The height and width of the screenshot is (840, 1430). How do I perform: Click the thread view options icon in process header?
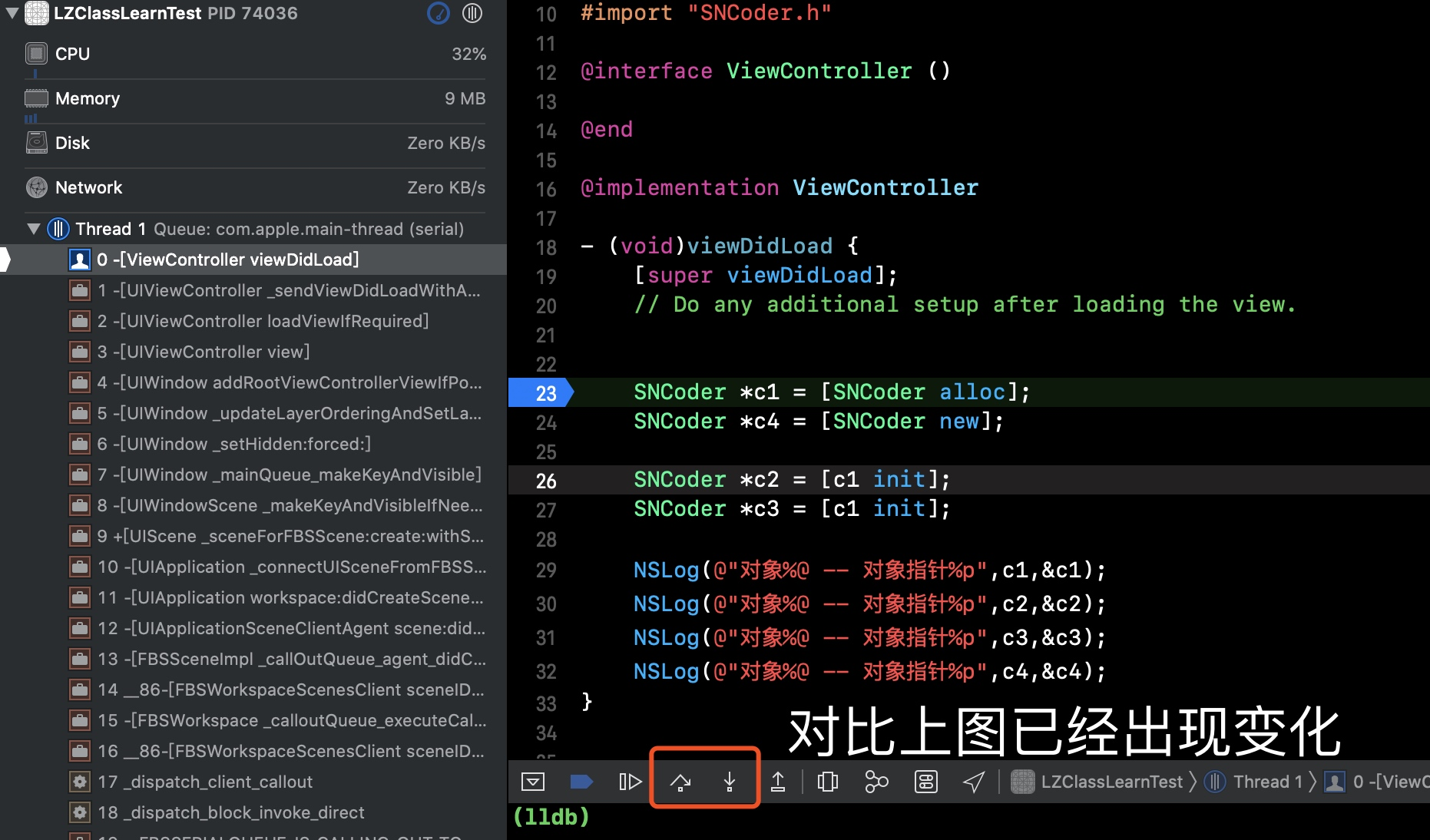click(x=472, y=13)
